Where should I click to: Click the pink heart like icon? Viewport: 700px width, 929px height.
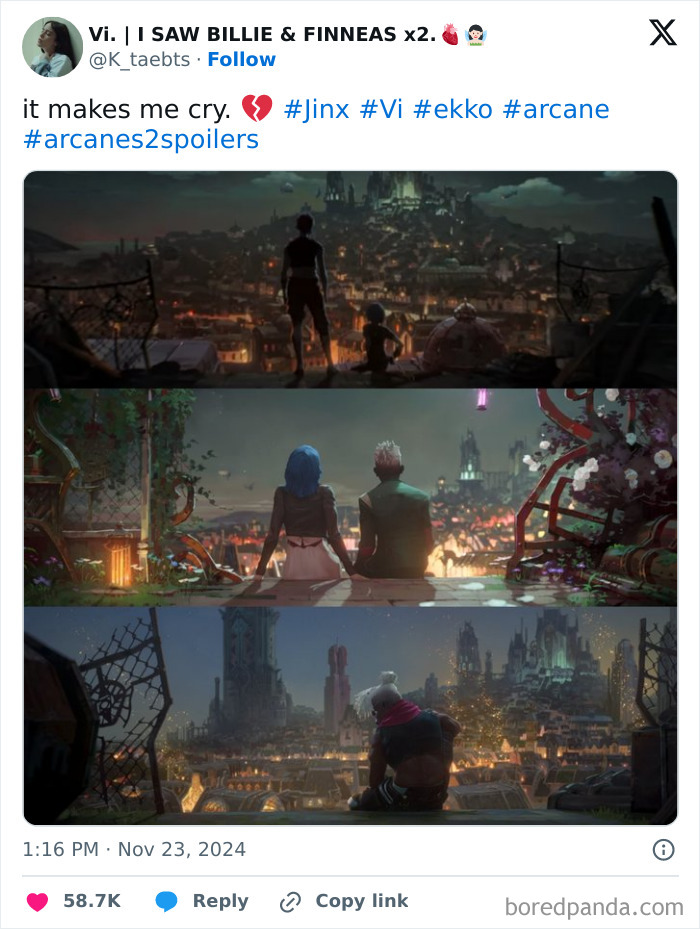[37, 901]
